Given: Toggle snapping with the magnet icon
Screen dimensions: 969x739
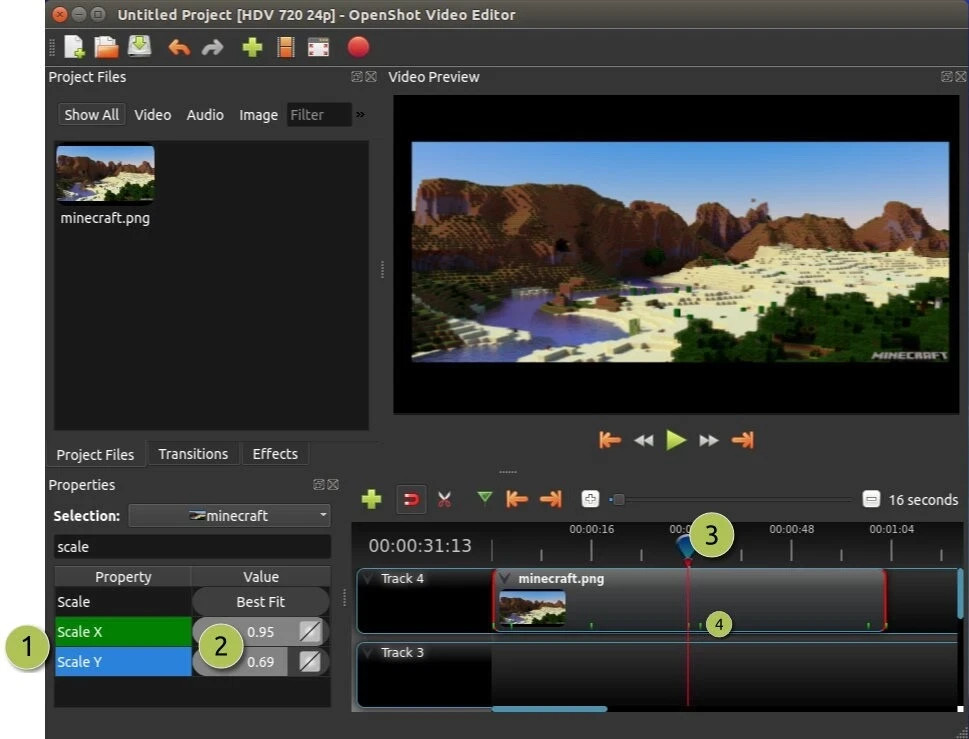Looking at the screenshot, I should [411, 499].
